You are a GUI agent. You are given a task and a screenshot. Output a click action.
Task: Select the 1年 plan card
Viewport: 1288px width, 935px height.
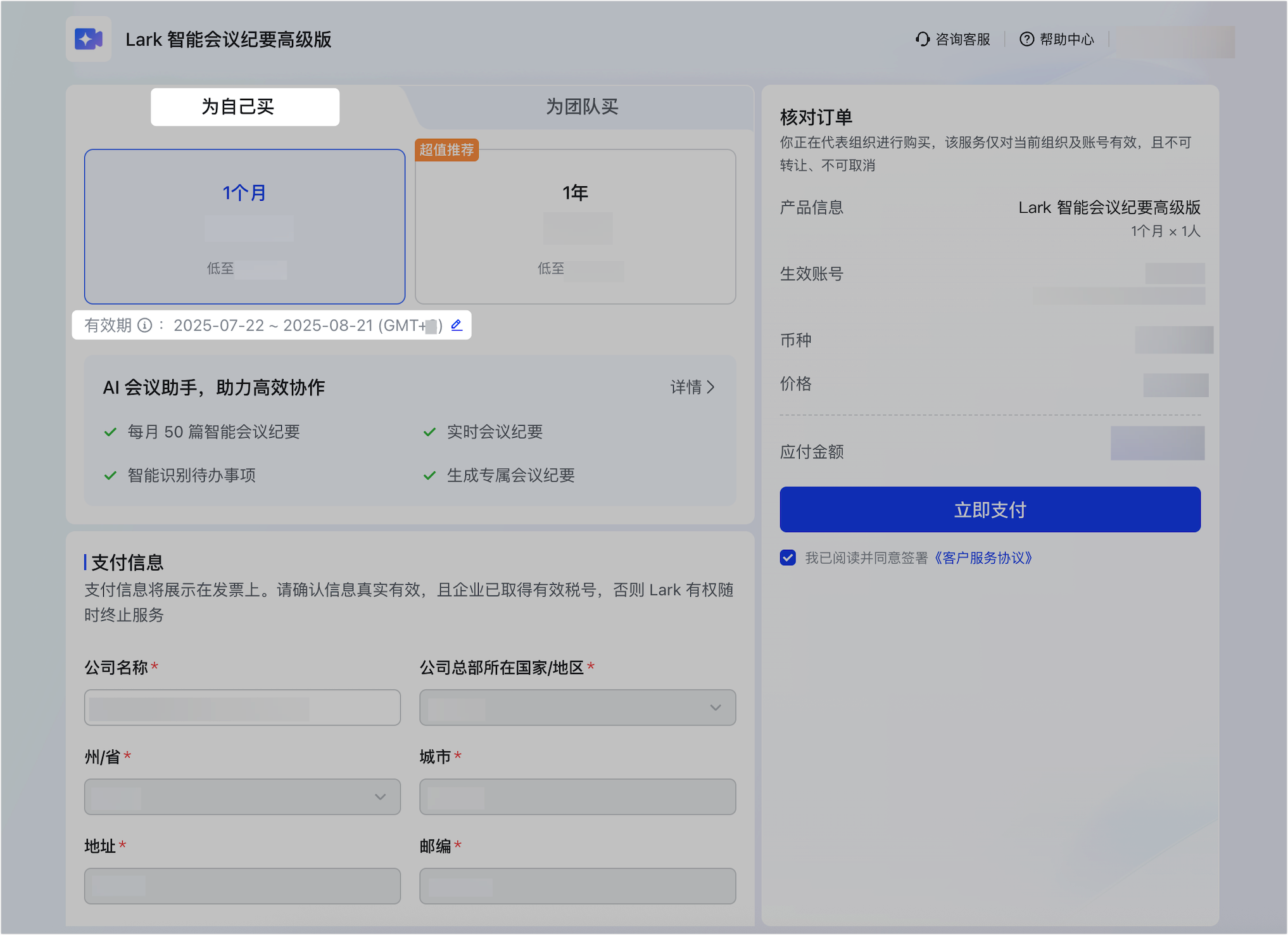click(x=575, y=227)
